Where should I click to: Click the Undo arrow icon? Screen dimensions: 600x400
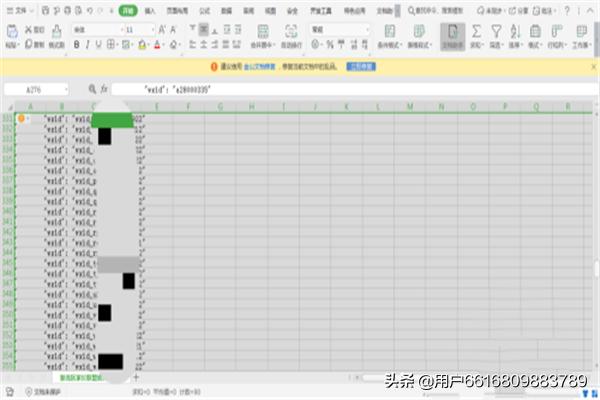point(90,11)
